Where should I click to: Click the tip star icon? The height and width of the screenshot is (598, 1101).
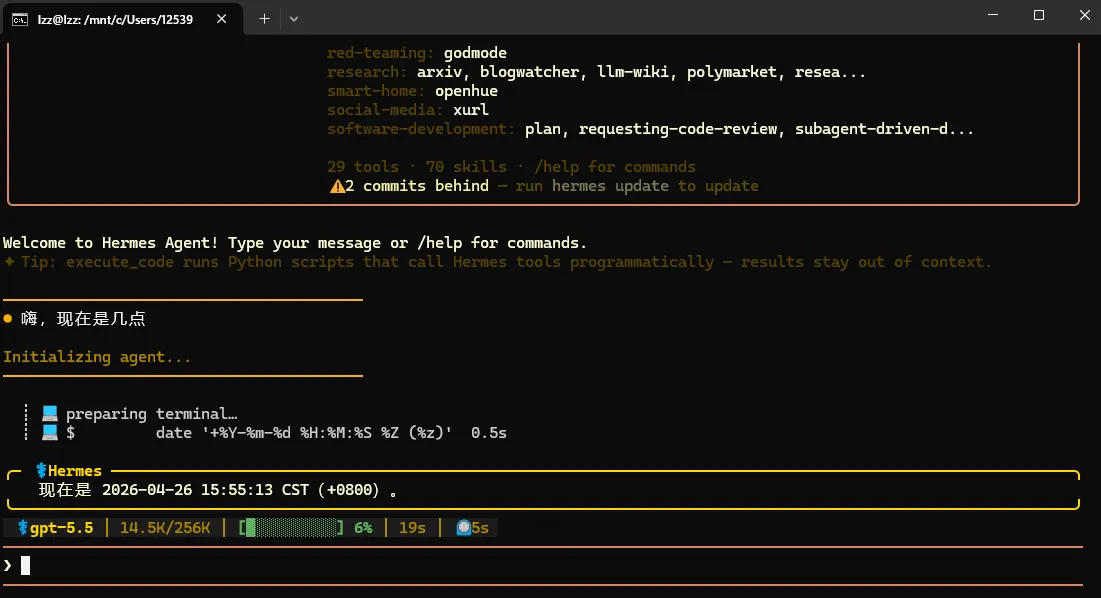9,262
